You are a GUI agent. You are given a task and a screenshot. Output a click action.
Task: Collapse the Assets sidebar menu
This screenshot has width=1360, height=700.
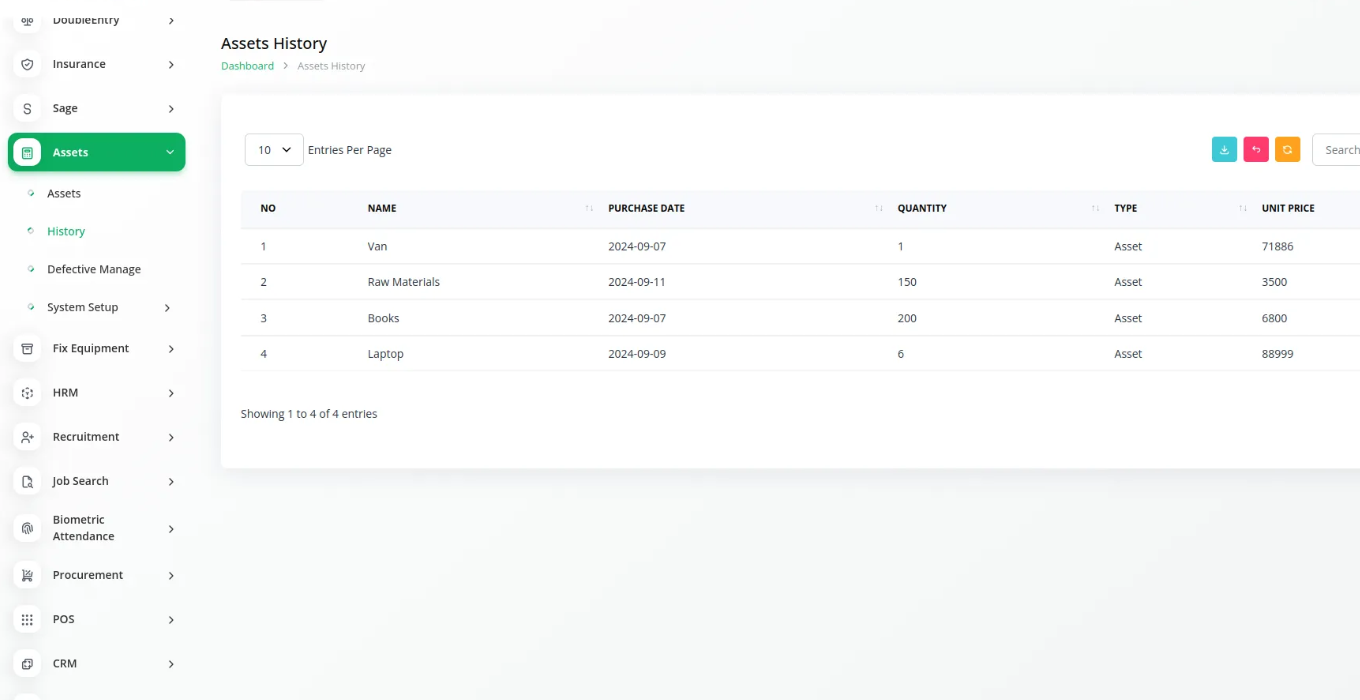(170, 152)
